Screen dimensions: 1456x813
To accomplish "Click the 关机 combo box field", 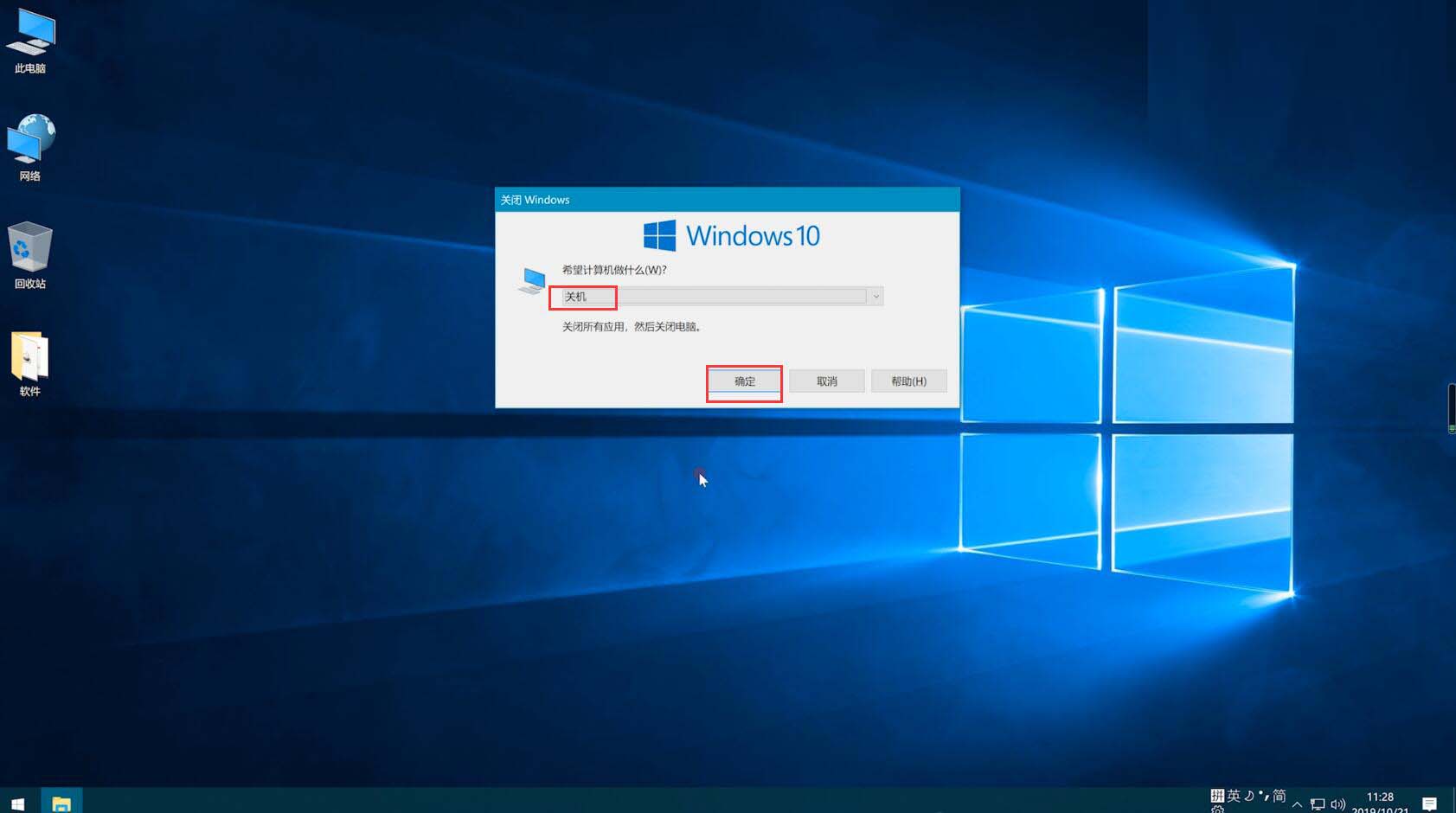I will point(722,297).
